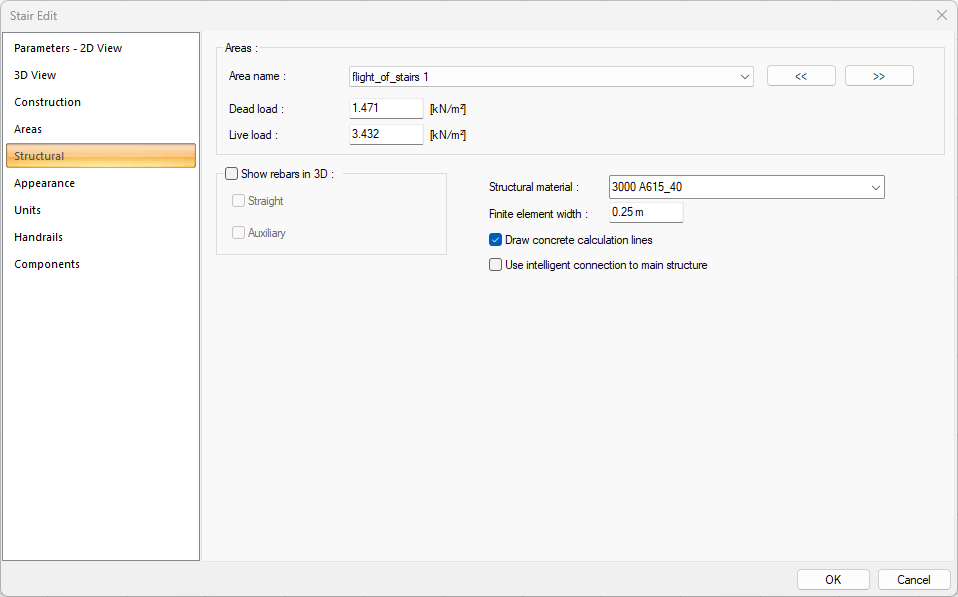This screenshot has width=958, height=597.
Task: Confirm changes with OK button
Action: pos(833,579)
